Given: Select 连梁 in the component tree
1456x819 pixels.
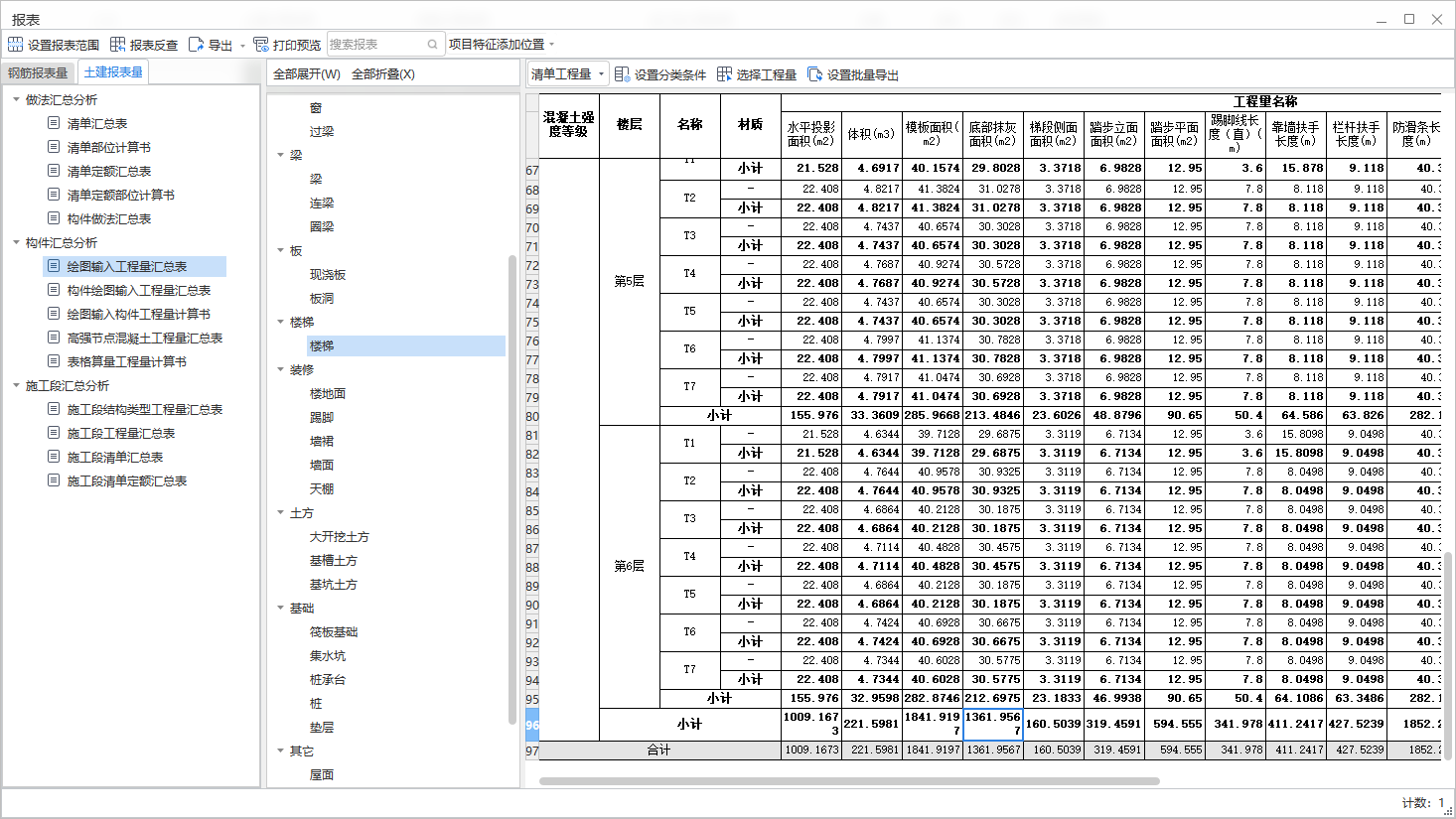Looking at the screenshot, I should tap(321, 203).
